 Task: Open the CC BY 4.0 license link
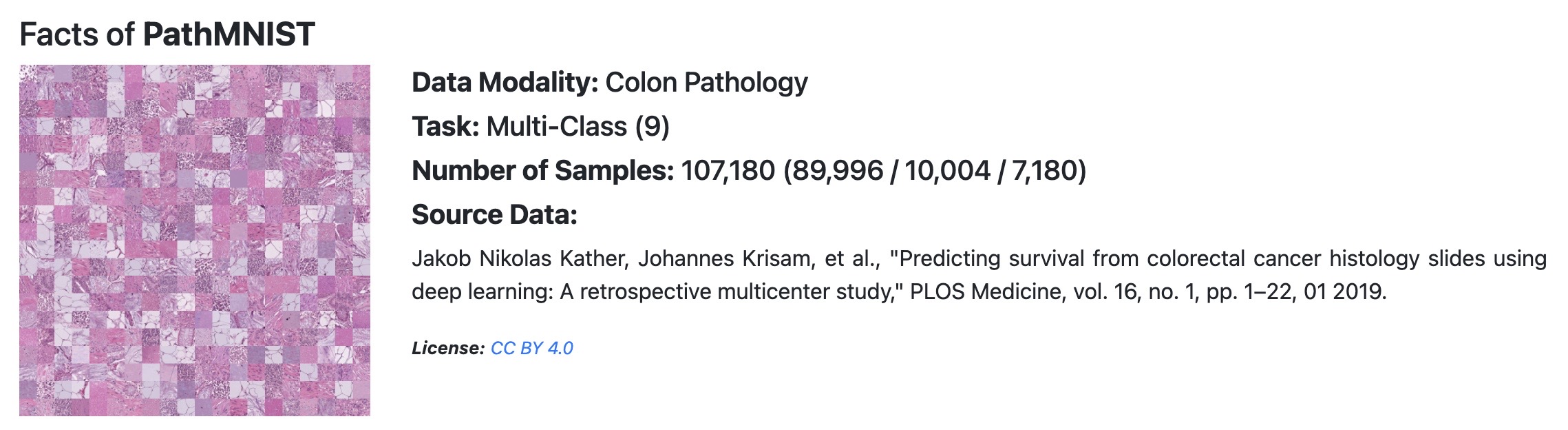coord(531,348)
